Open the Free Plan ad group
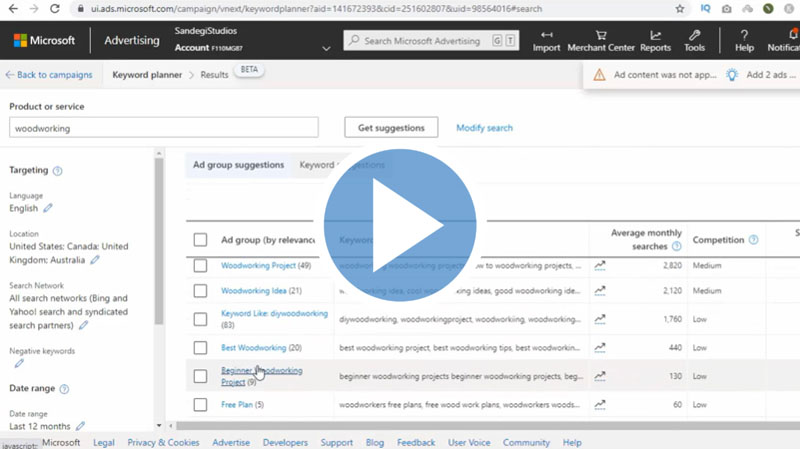The image size is (800, 449). click(x=237, y=405)
